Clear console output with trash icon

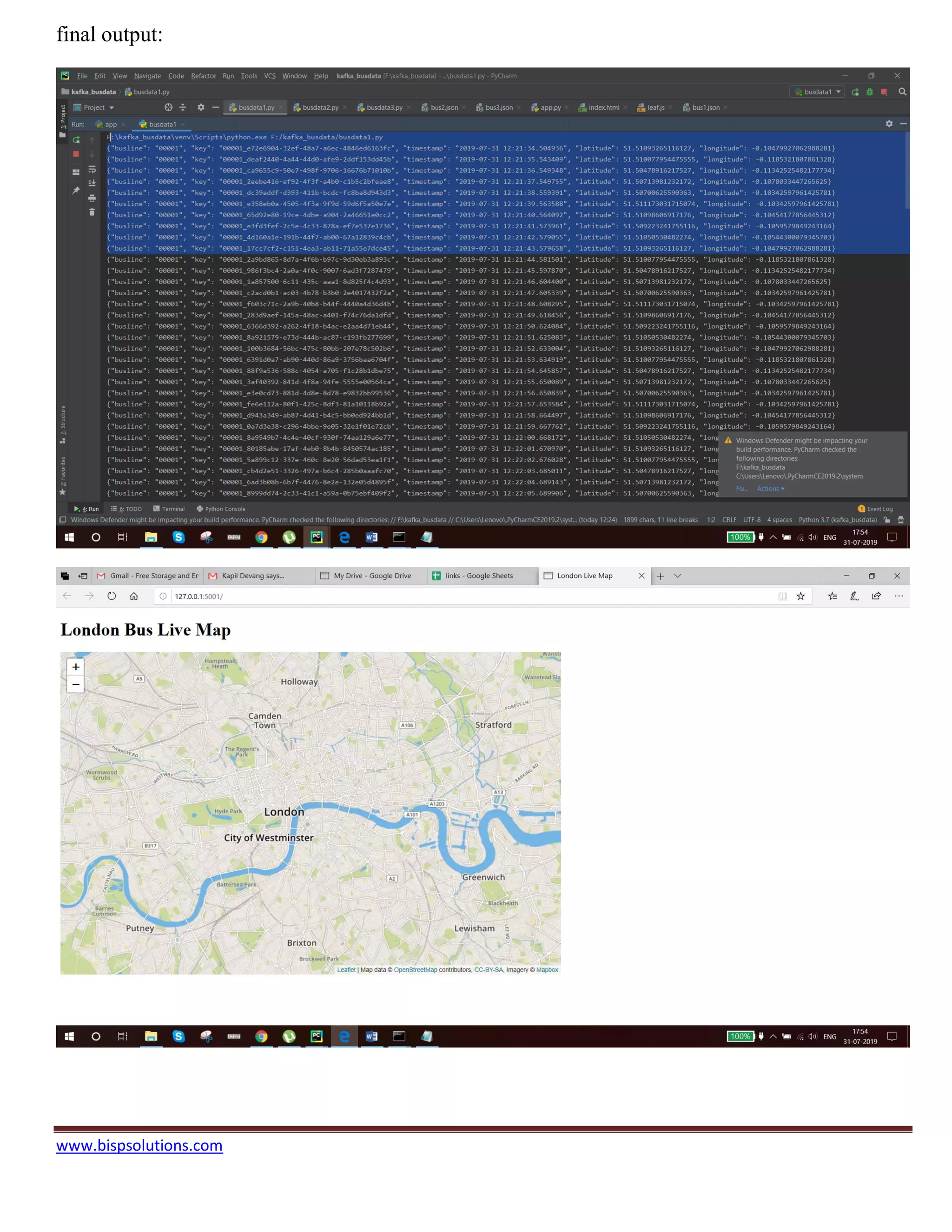coord(92,212)
